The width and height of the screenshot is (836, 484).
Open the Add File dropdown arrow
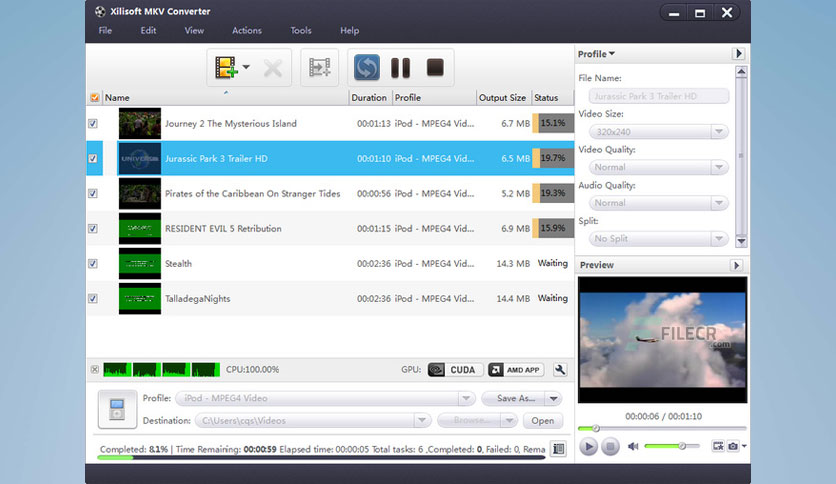[x=246, y=67]
